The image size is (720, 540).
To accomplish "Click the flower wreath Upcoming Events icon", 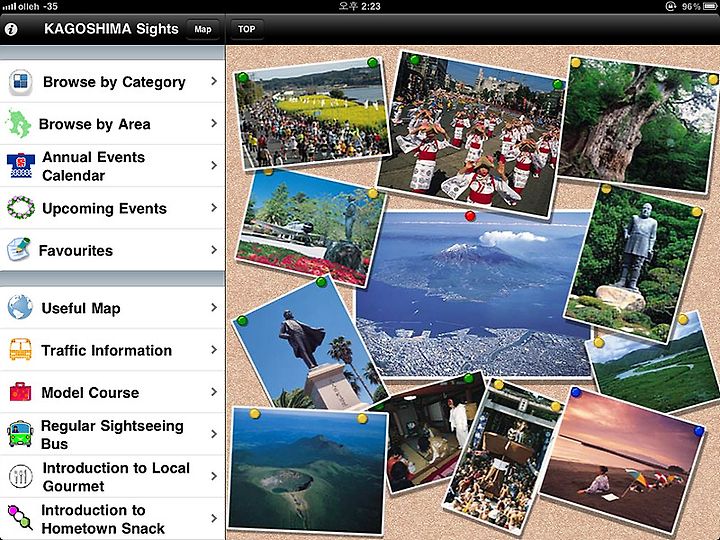I will pyautogui.click(x=21, y=208).
